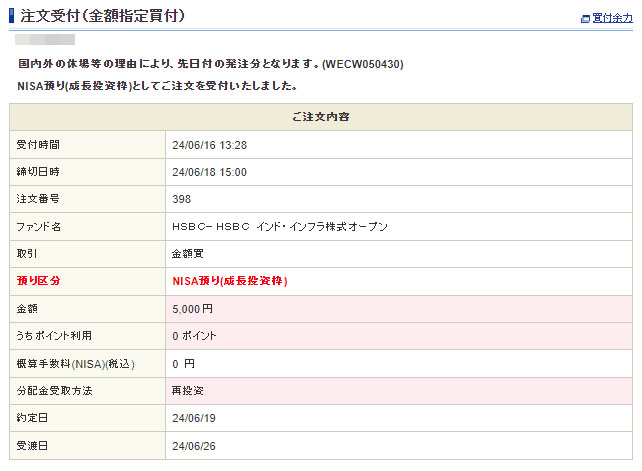Click the red 預り区分 label
This screenshot has height=471, width=642.
[39, 281]
